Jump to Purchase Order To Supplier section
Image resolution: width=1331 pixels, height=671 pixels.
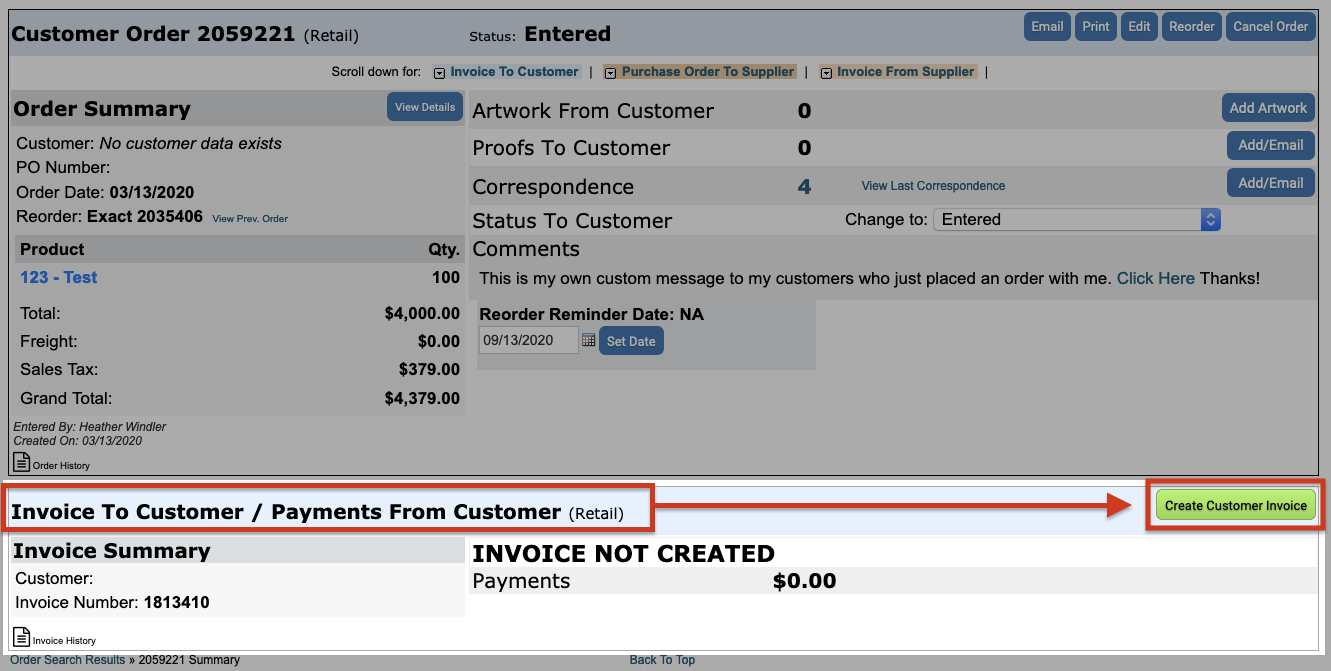pos(708,72)
